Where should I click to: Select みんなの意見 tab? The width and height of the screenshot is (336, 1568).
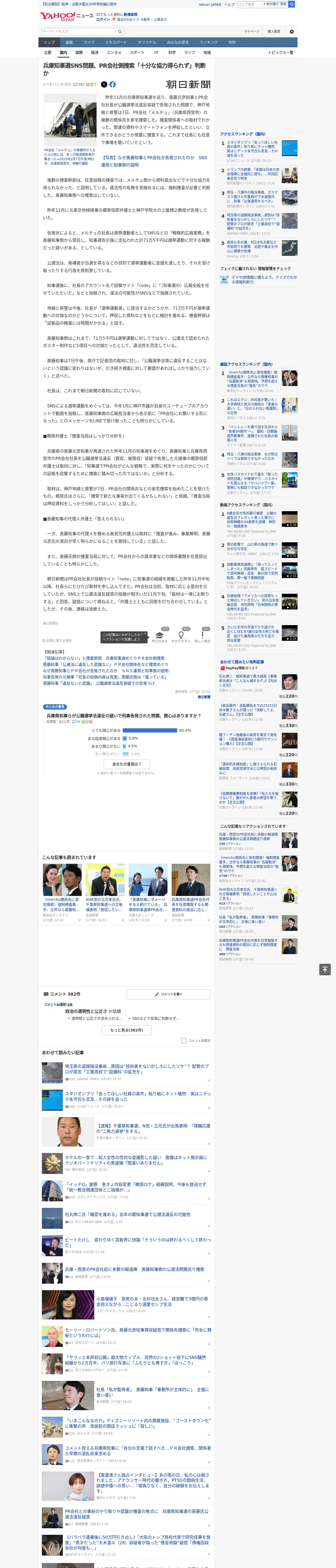177,42
